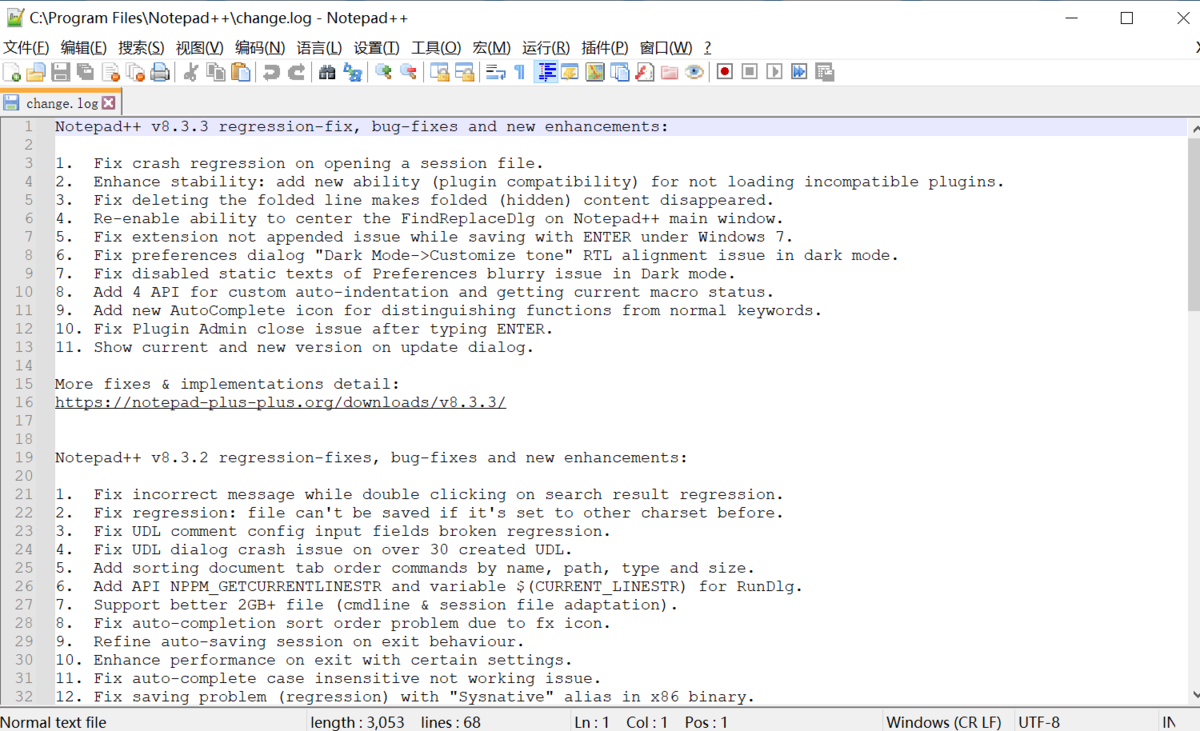Screen dimensions: 1200x731
Task: Start recording a macro
Action: tap(725, 71)
